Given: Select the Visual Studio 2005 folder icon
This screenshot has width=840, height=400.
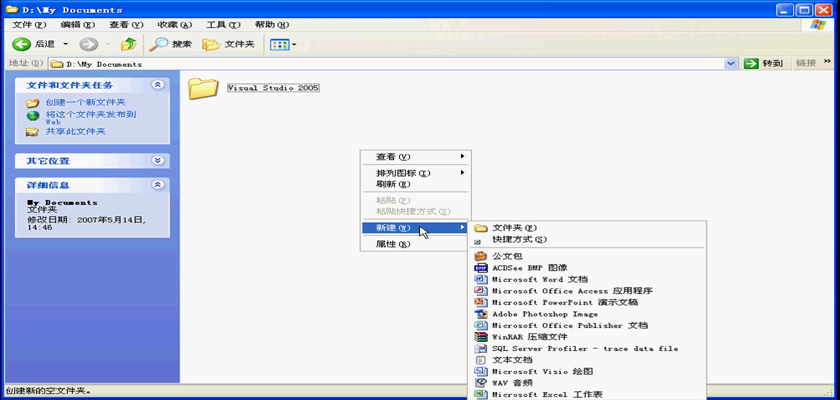Looking at the screenshot, I should click(x=204, y=88).
